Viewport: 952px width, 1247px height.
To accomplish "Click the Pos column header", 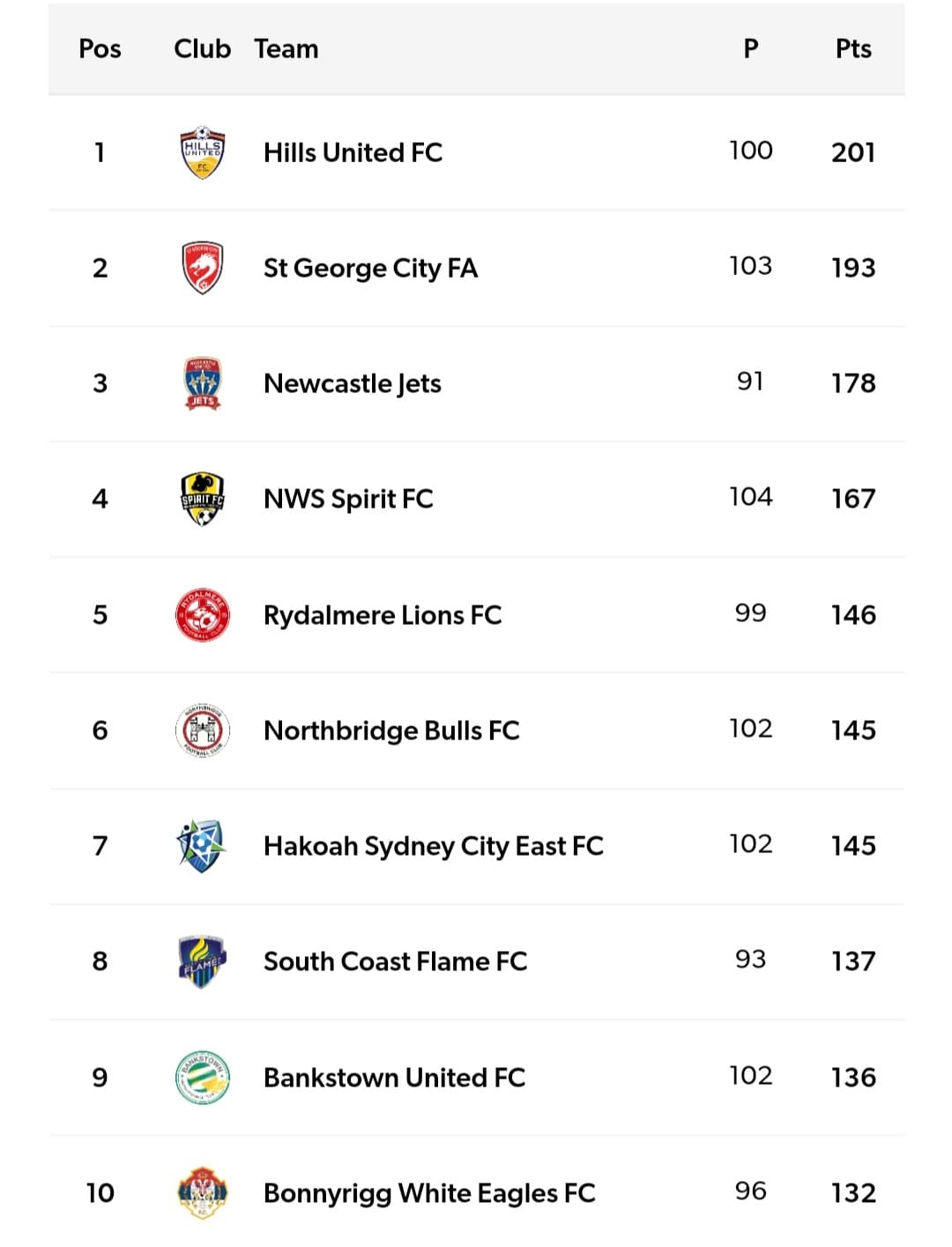I will point(100,48).
